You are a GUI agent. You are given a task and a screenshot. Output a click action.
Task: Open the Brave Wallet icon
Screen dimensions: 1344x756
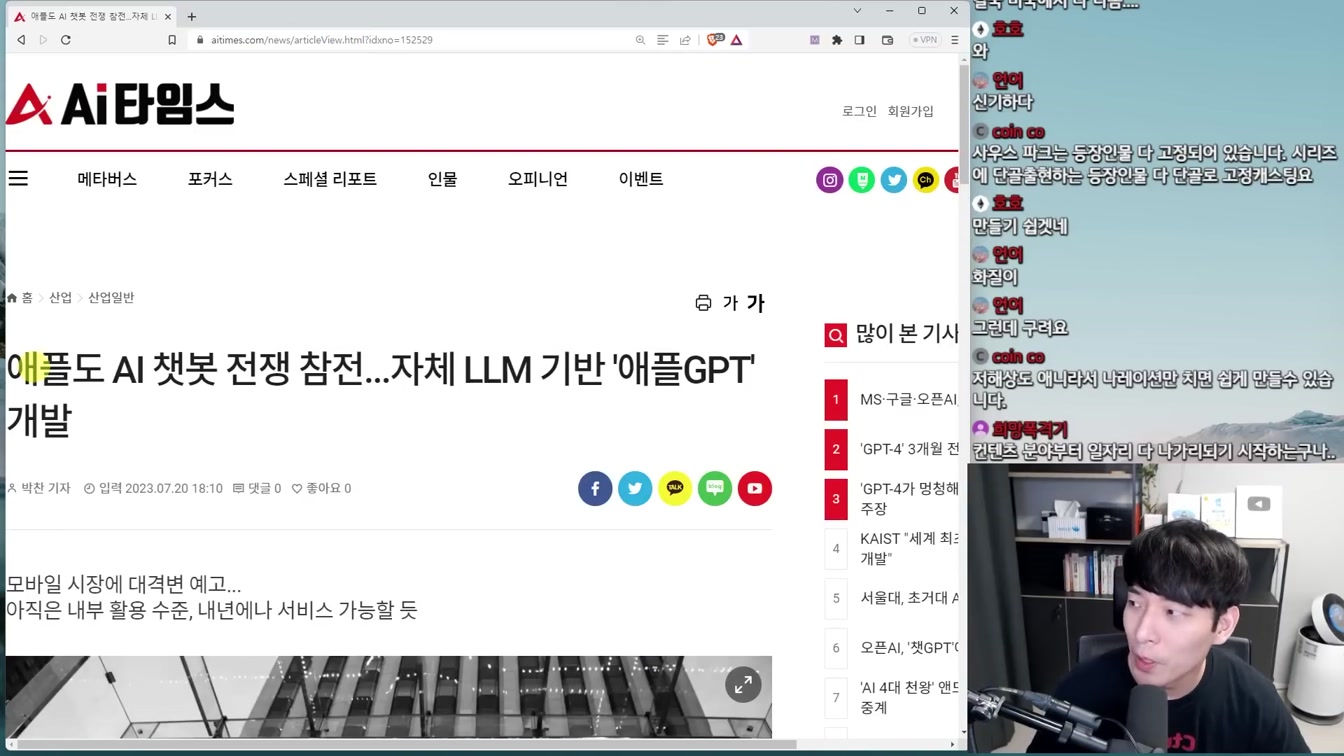click(887, 40)
